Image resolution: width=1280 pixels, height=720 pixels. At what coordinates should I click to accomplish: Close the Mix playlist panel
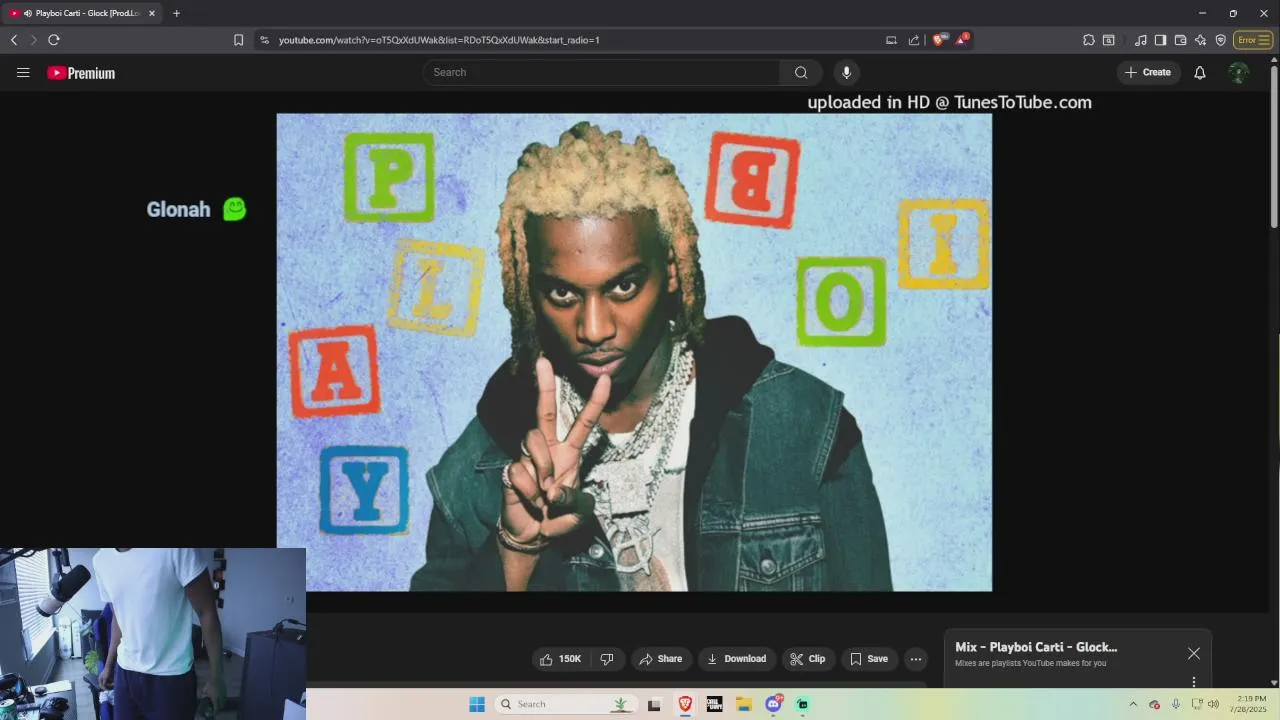pyautogui.click(x=1194, y=653)
